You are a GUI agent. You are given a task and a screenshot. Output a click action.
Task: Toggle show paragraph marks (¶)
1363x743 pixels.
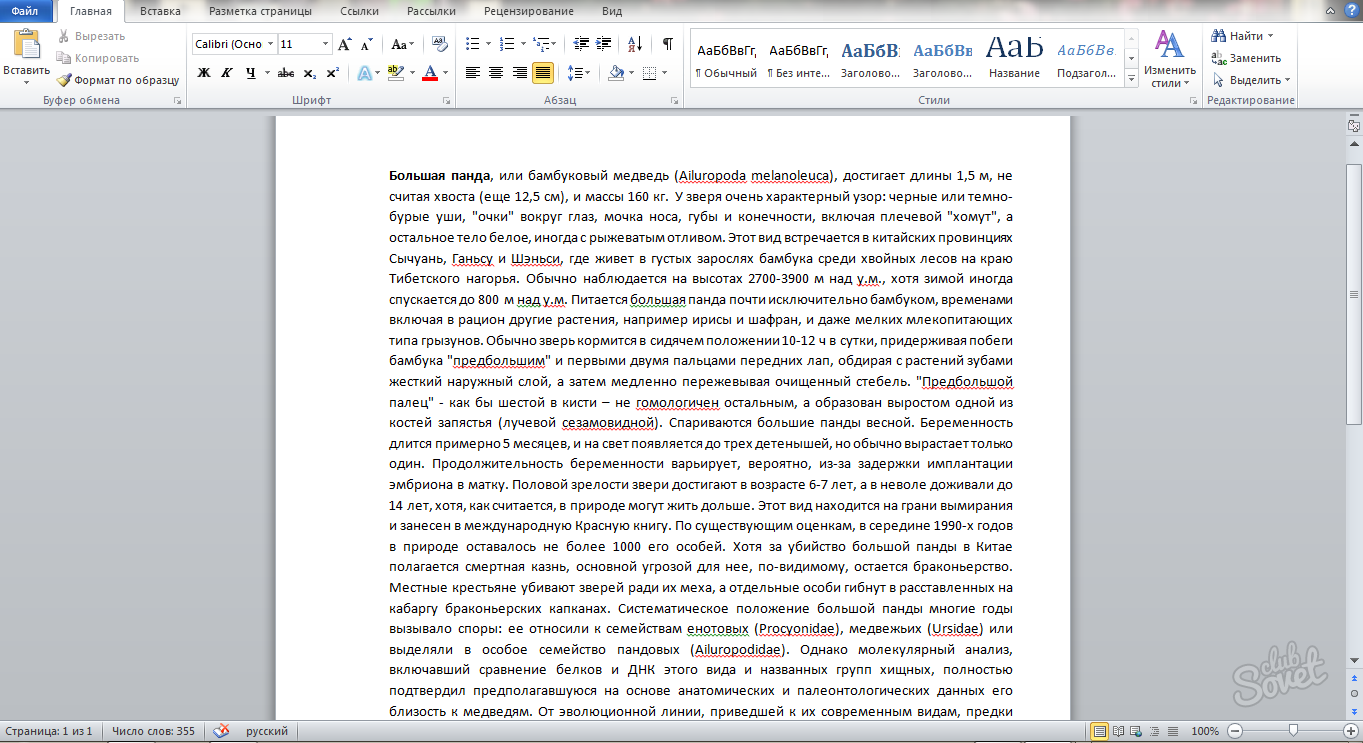[667, 44]
